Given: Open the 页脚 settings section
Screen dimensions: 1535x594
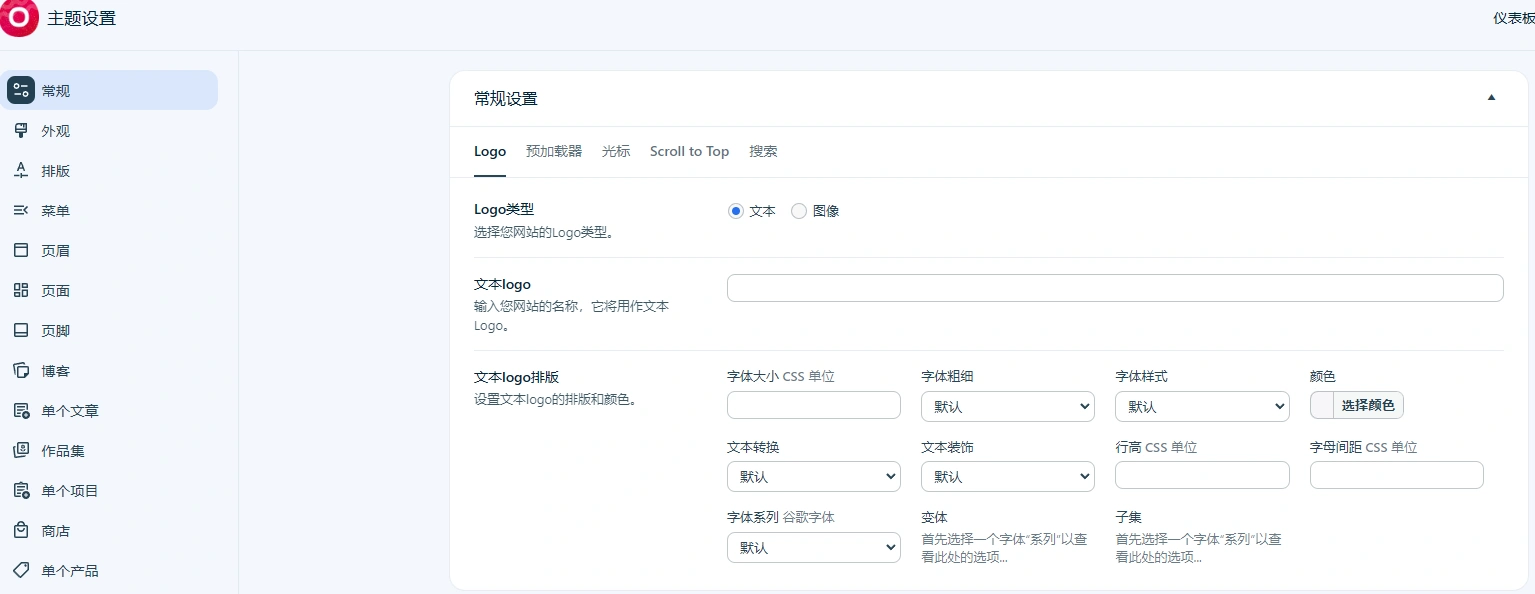Looking at the screenshot, I should pos(55,331).
